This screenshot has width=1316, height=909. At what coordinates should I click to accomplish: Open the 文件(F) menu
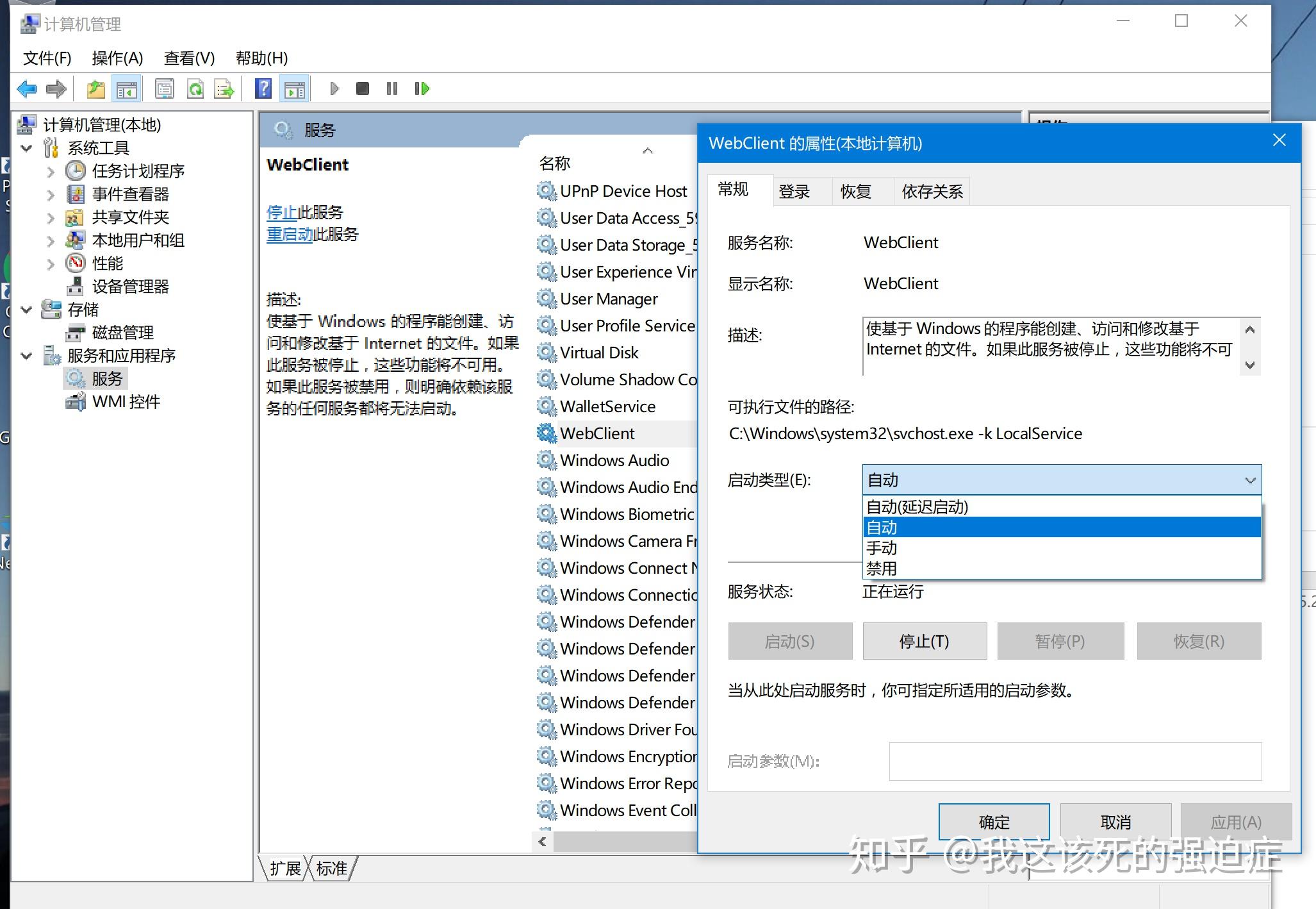pos(47,58)
